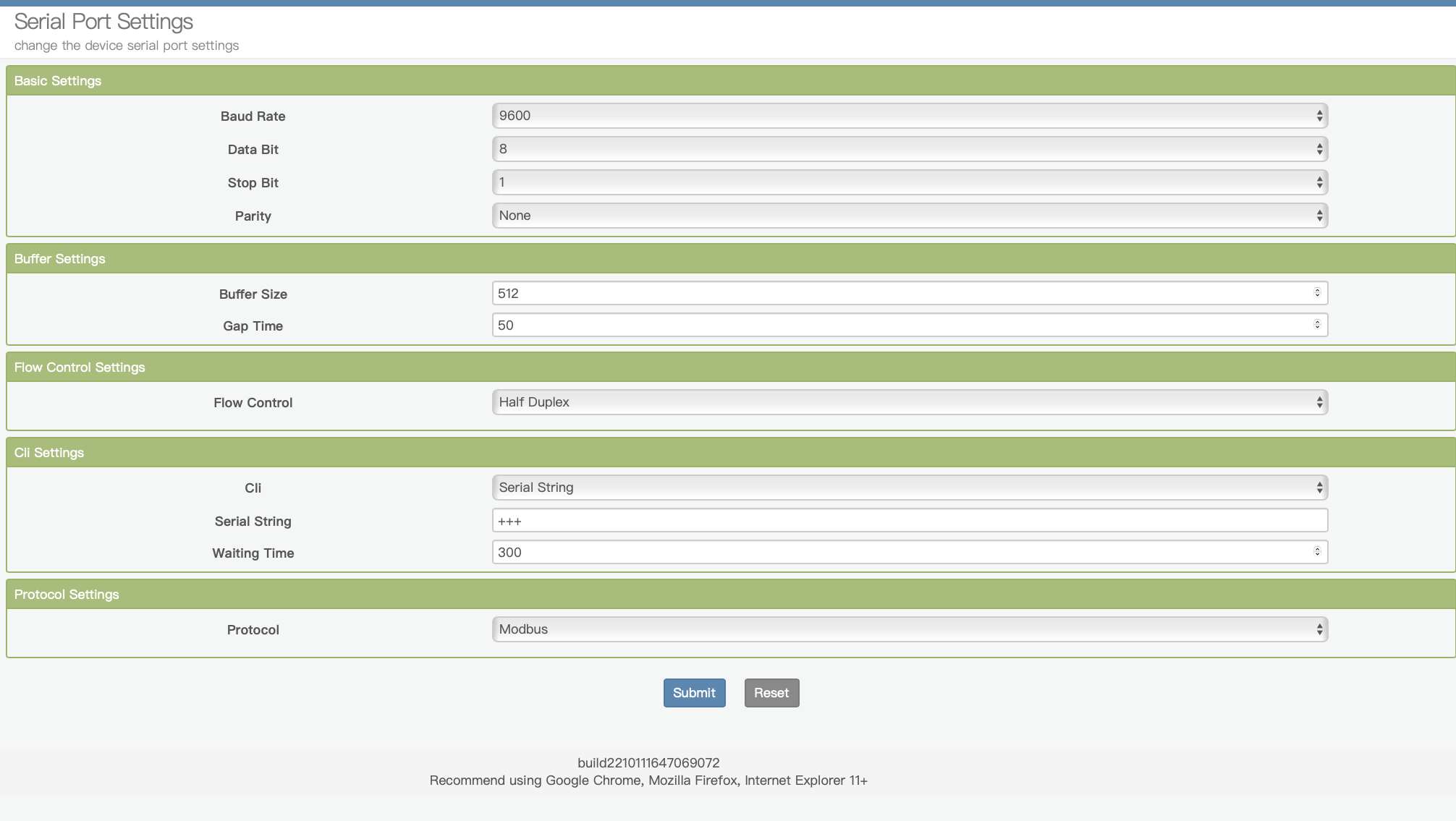Click the Basic Settings section header
This screenshot has height=821, width=1456.
tap(58, 81)
